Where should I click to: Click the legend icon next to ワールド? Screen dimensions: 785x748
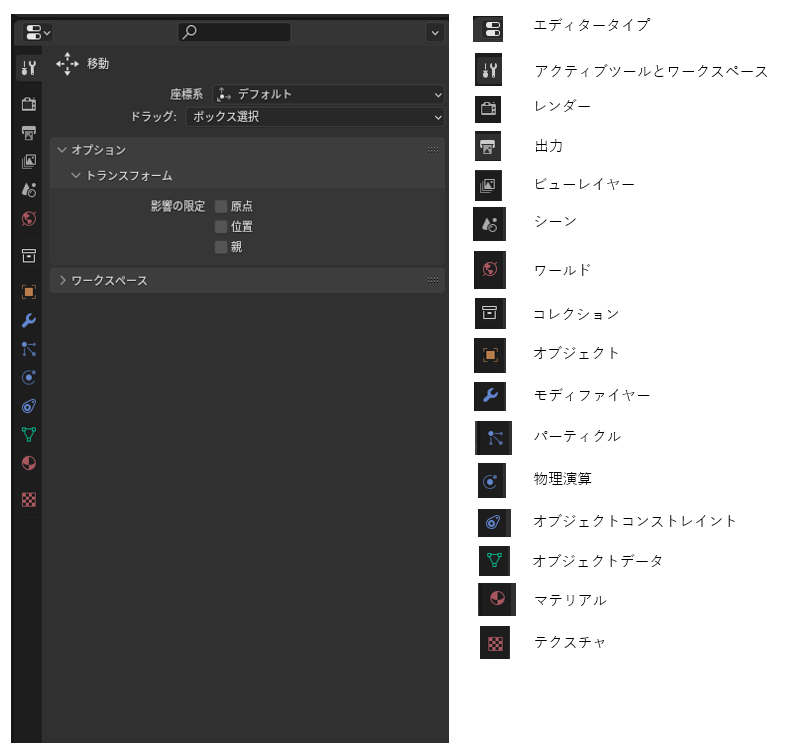pos(490,270)
